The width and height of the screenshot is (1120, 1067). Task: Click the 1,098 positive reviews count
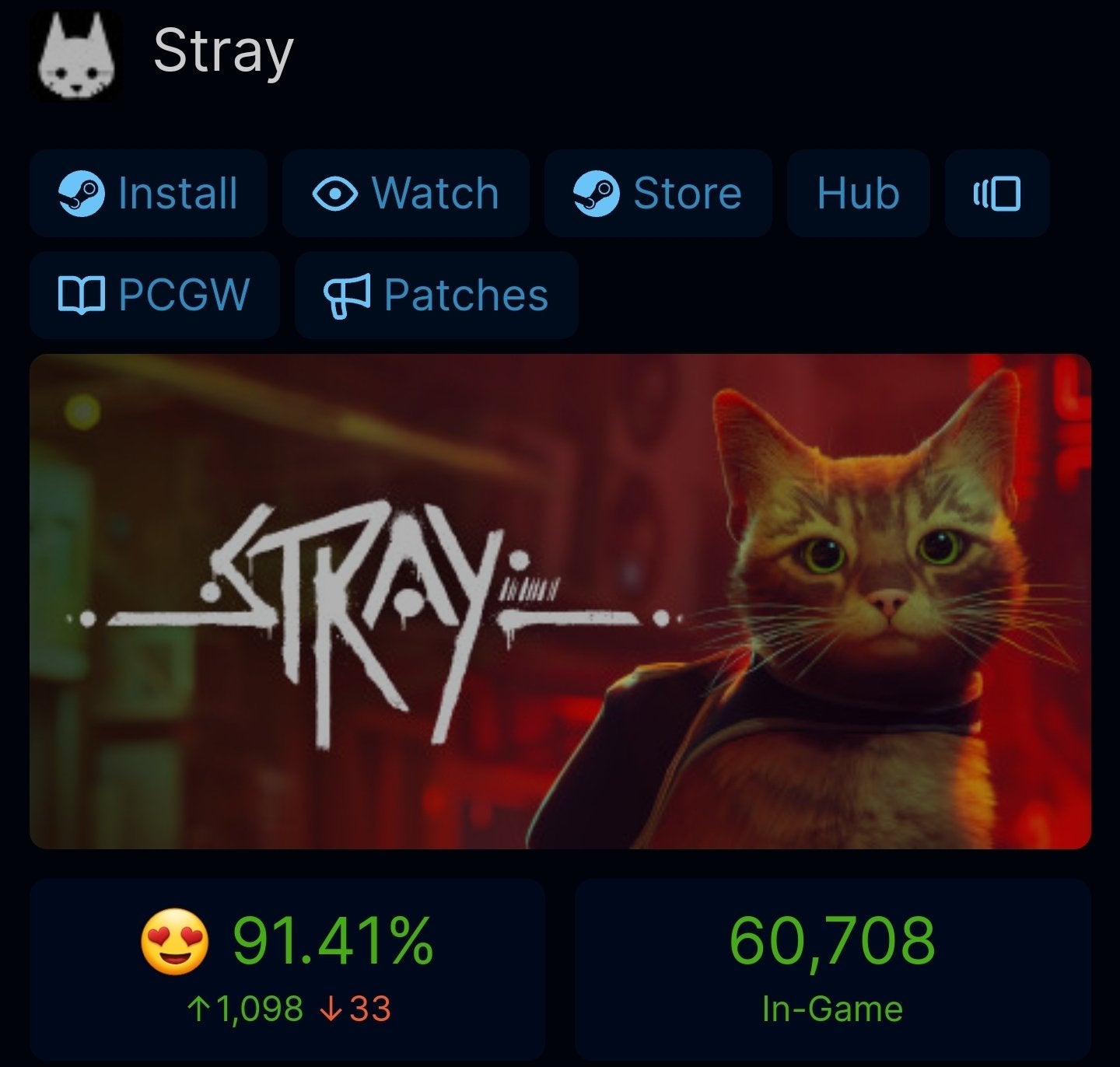click(245, 1009)
